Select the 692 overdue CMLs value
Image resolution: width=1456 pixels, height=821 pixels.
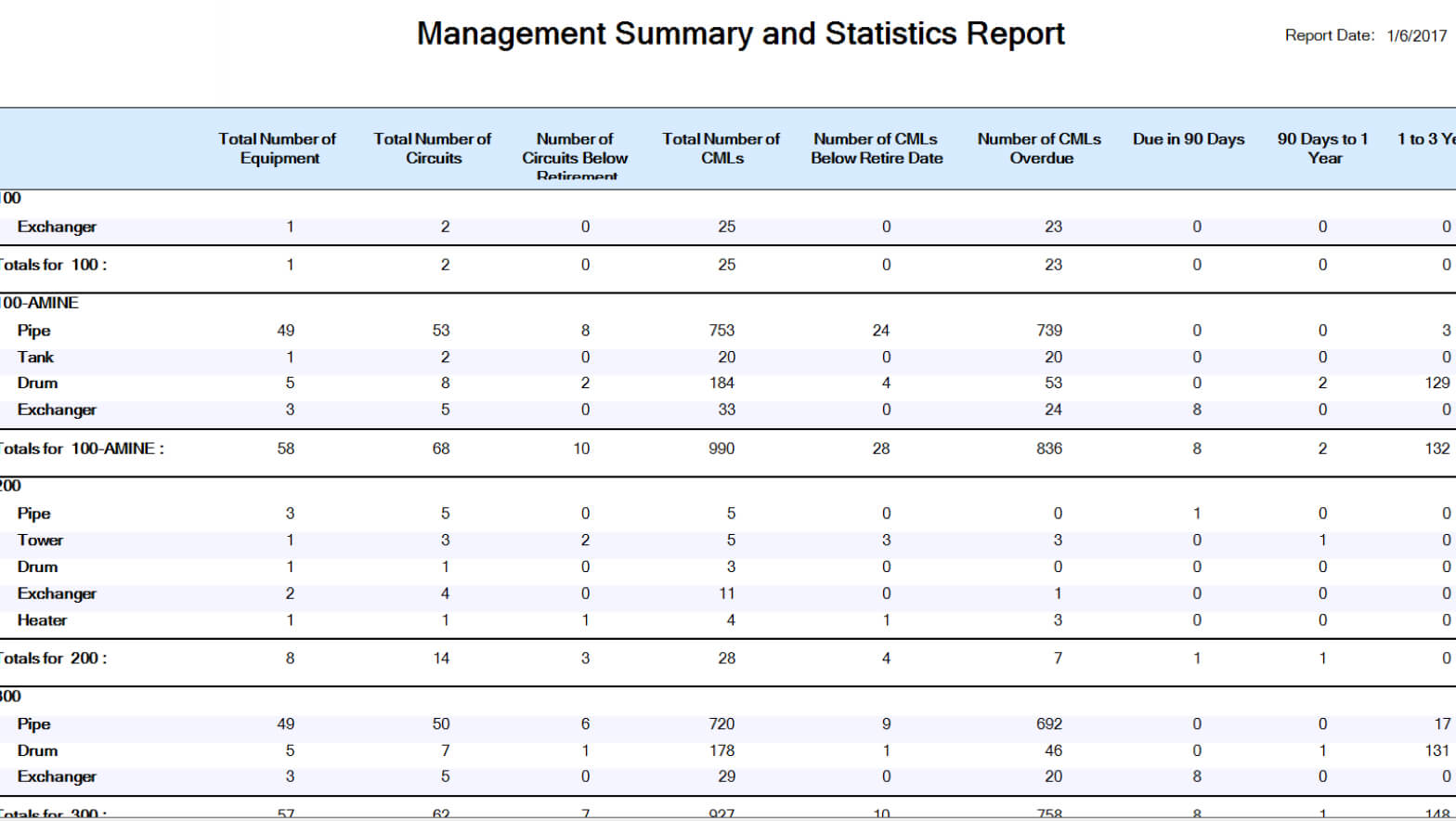tap(1049, 724)
